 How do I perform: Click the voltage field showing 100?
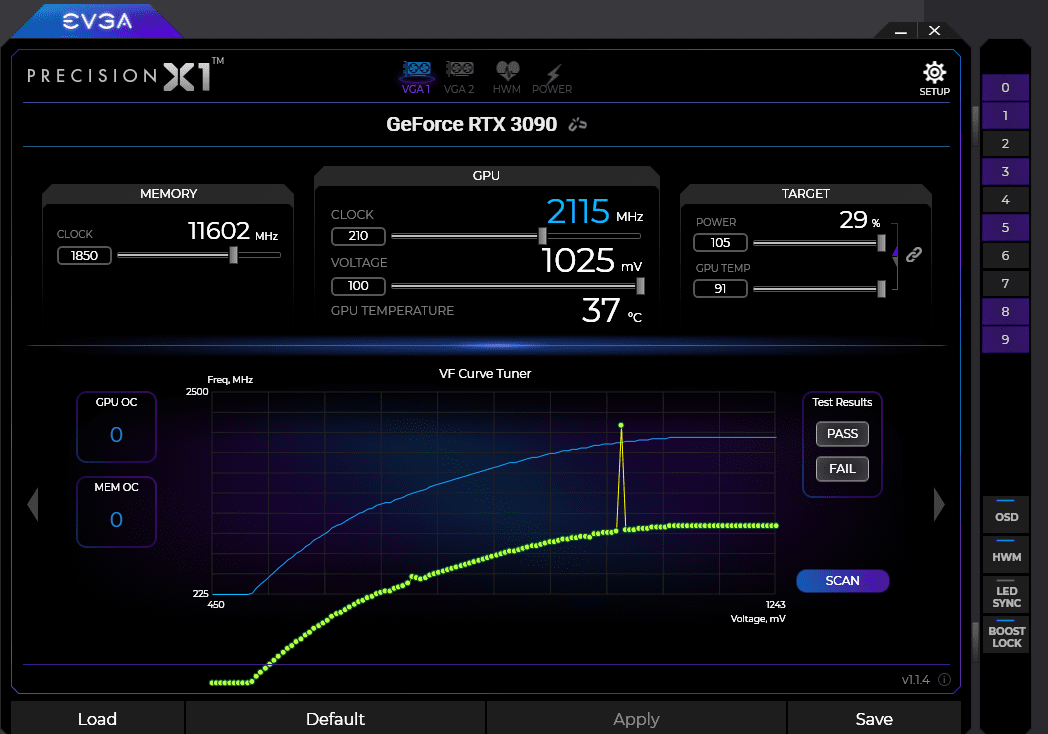coord(358,286)
